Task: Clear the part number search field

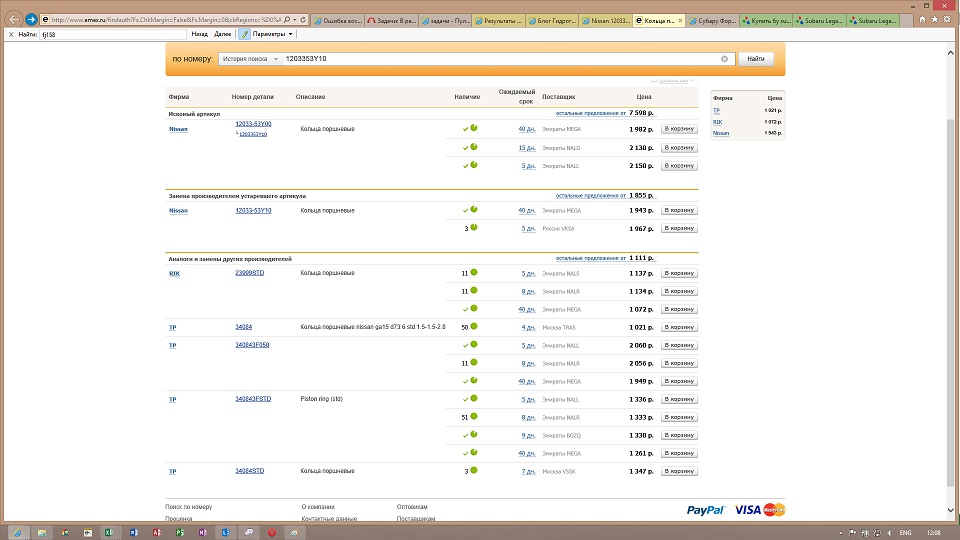Action: [724, 59]
